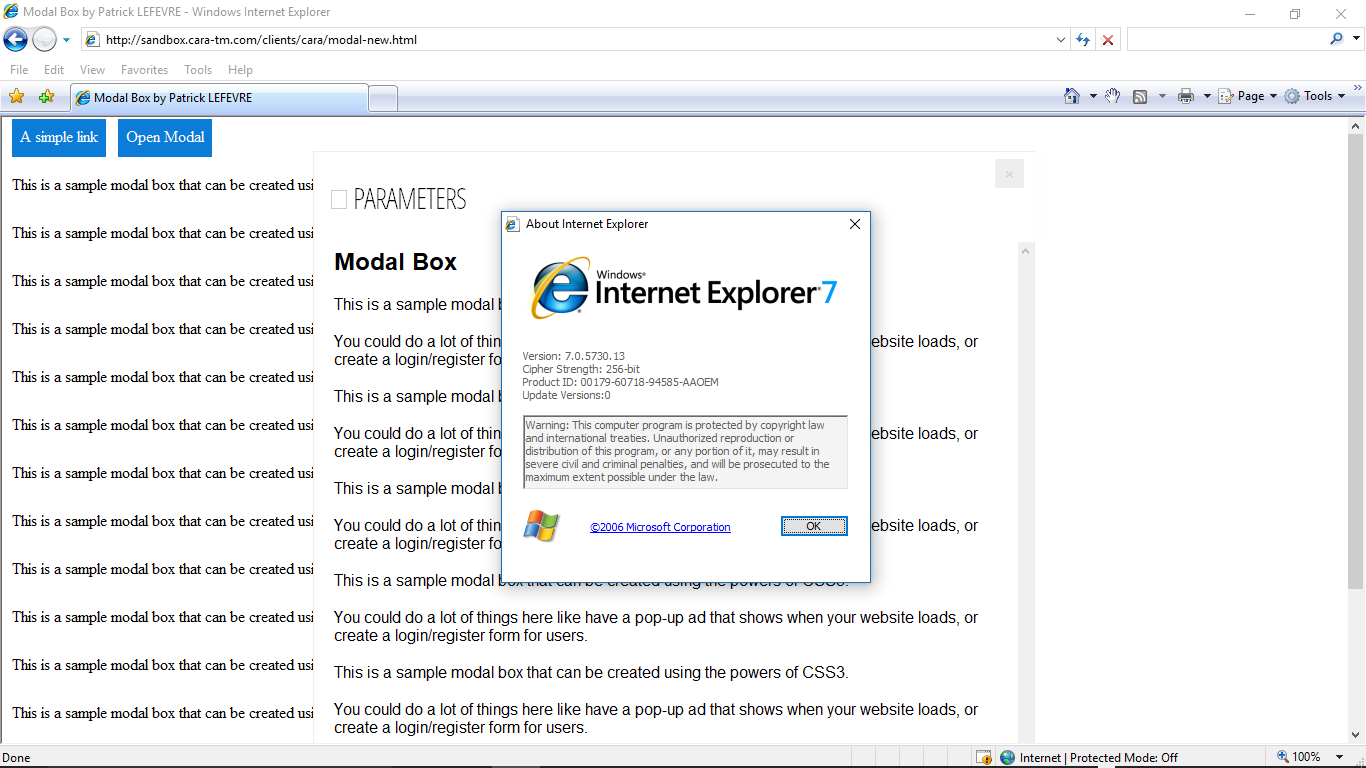Stop loading with the red X
The width and height of the screenshot is (1366, 768).
click(x=1108, y=40)
